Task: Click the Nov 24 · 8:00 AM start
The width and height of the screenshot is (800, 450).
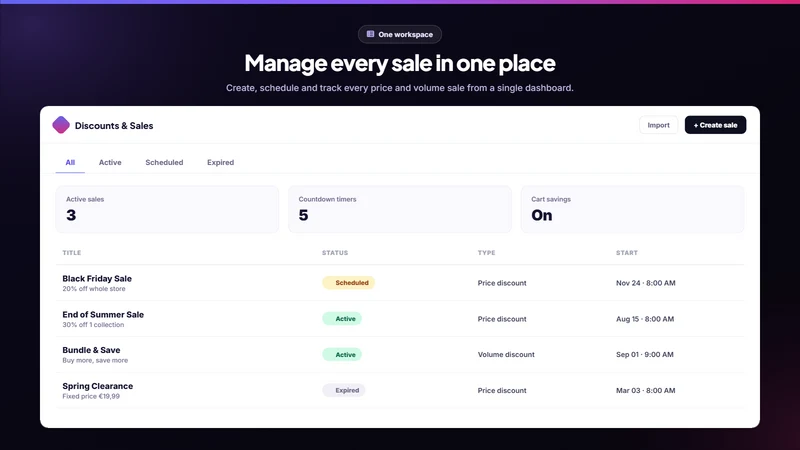Action: 645,283
